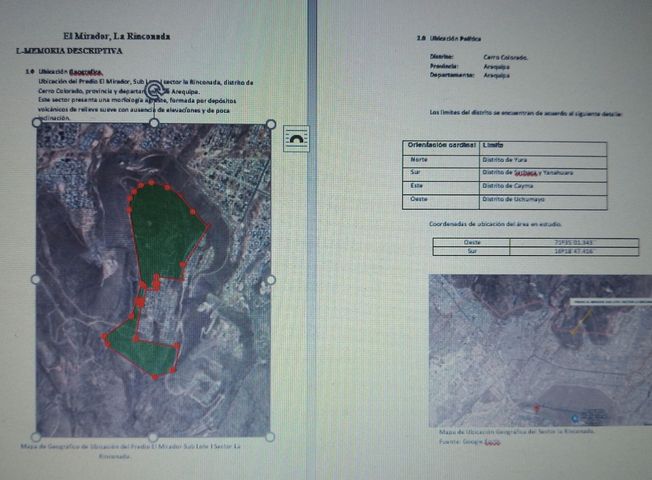Click the 'Arequipa' value next to Departamento
This screenshot has height=480, width=652.
pos(496,76)
